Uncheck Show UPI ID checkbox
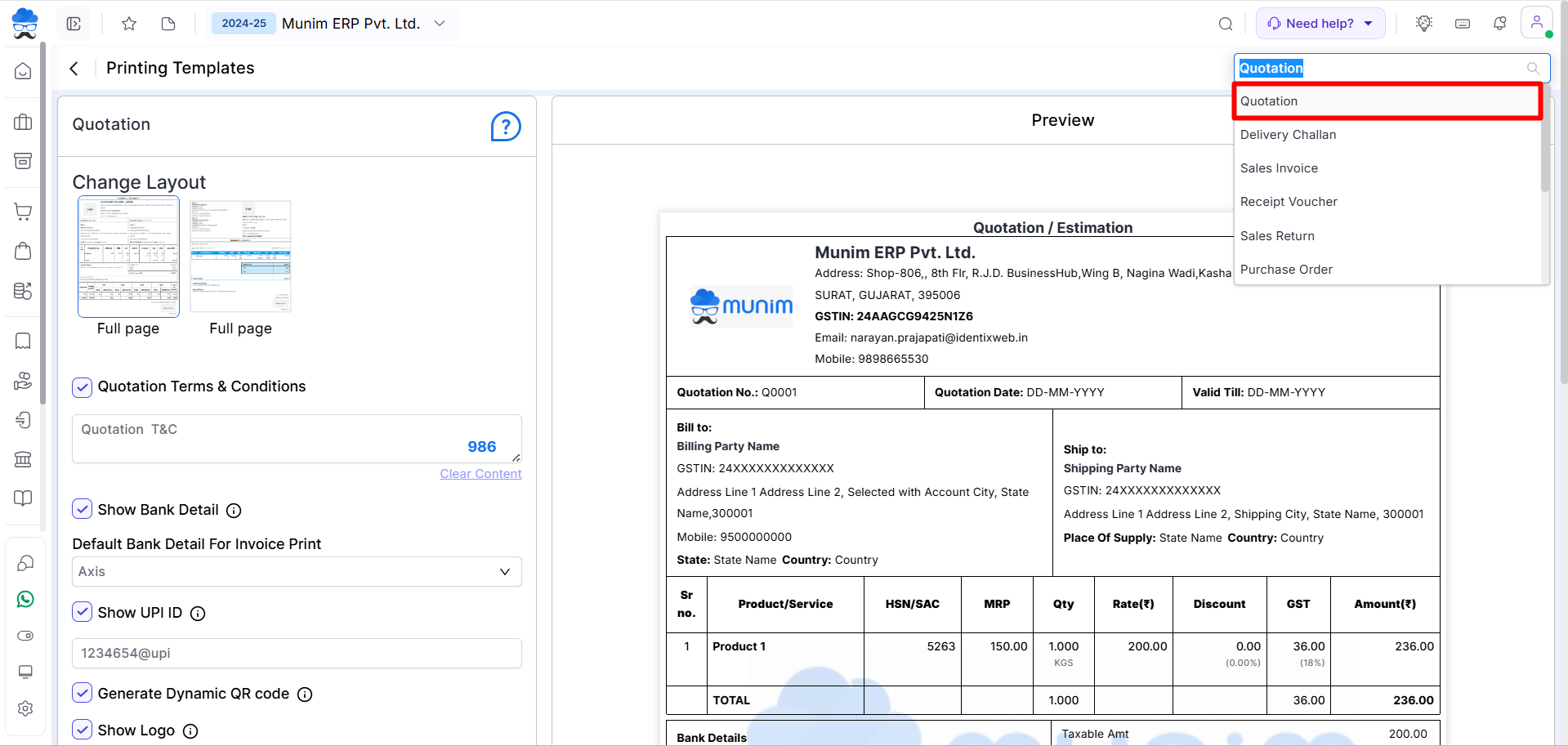The image size is (1568, 746). click(x=83, y=612)
